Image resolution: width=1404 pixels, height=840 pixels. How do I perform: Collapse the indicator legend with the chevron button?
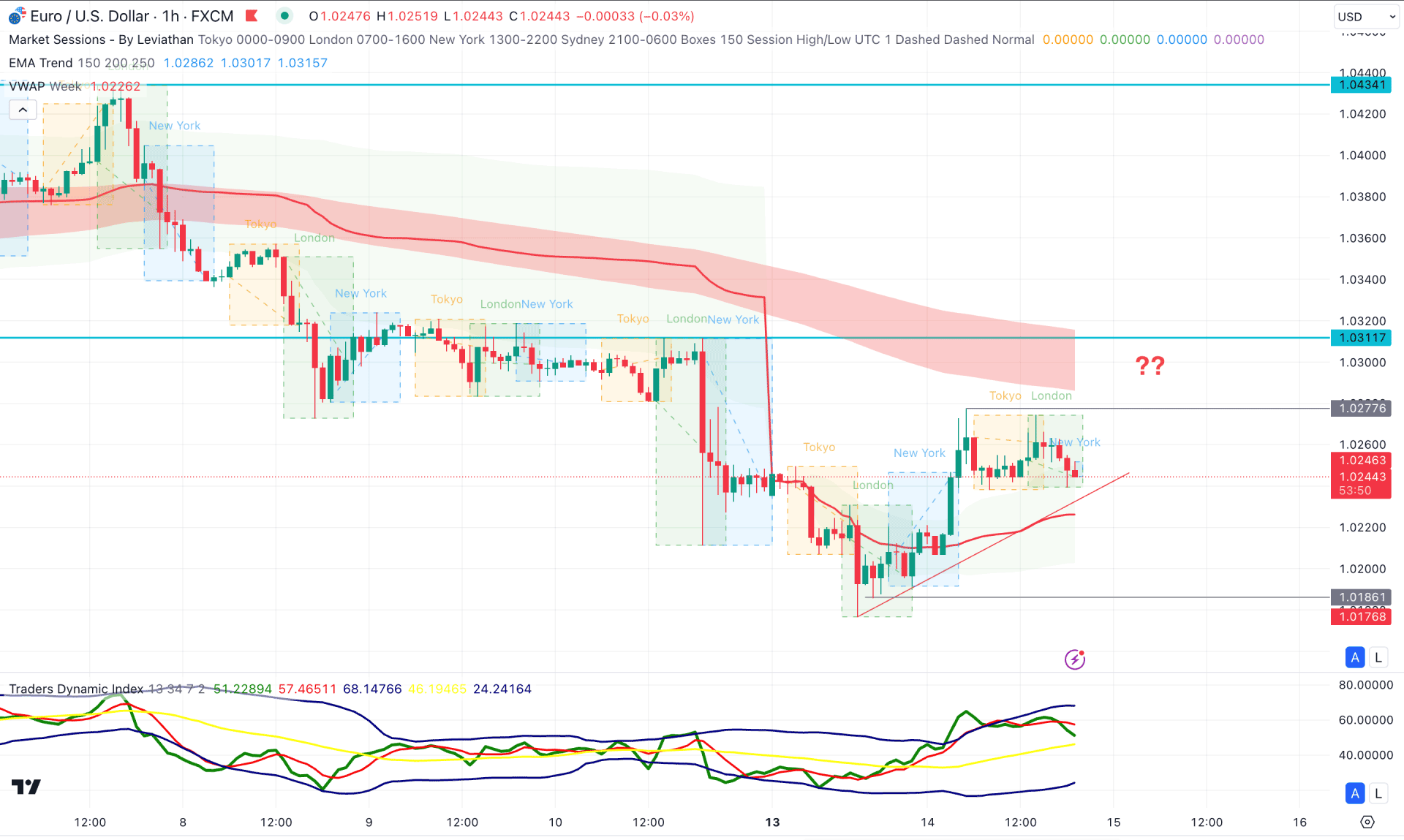coord(23,110)
